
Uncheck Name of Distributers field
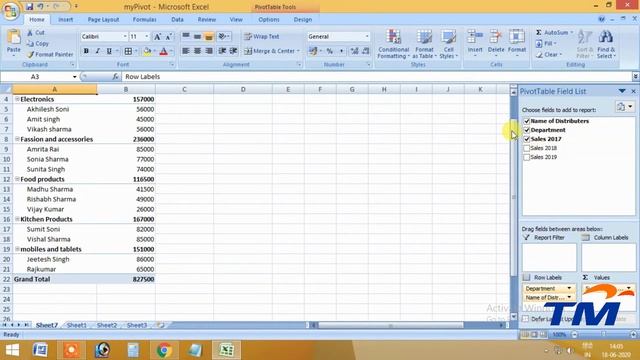pyautogui.click(x=527, y=121)
